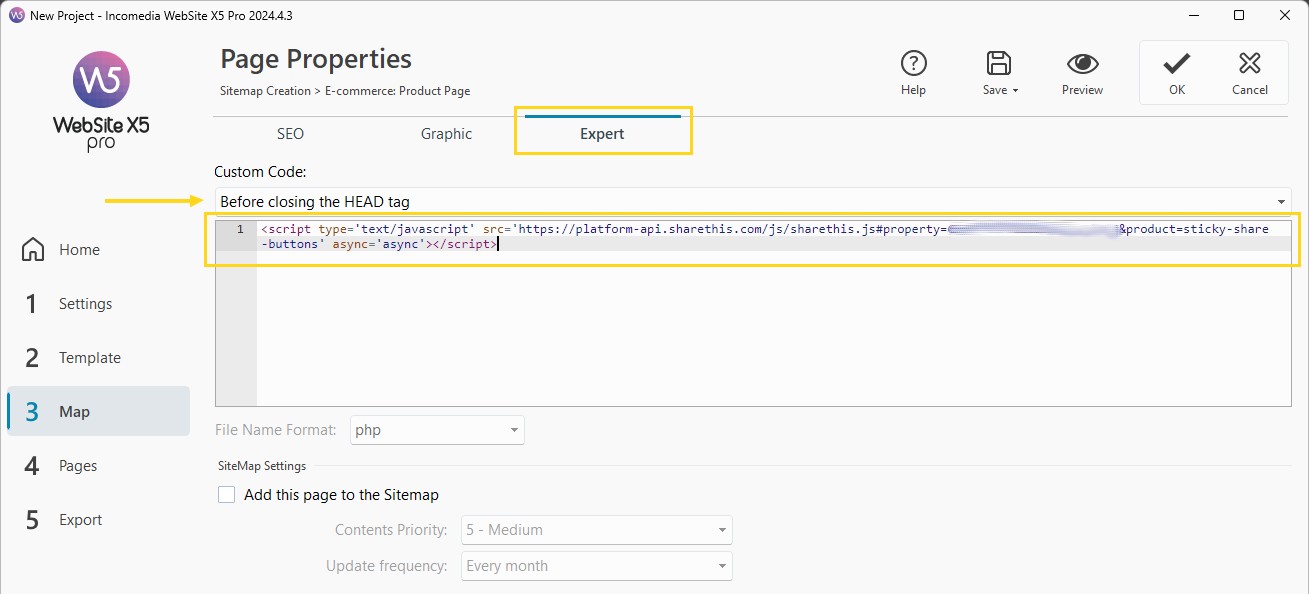Open the Contents Priority dropdown
Viewport: 1309px width, 594px height.
pos(597,530)
